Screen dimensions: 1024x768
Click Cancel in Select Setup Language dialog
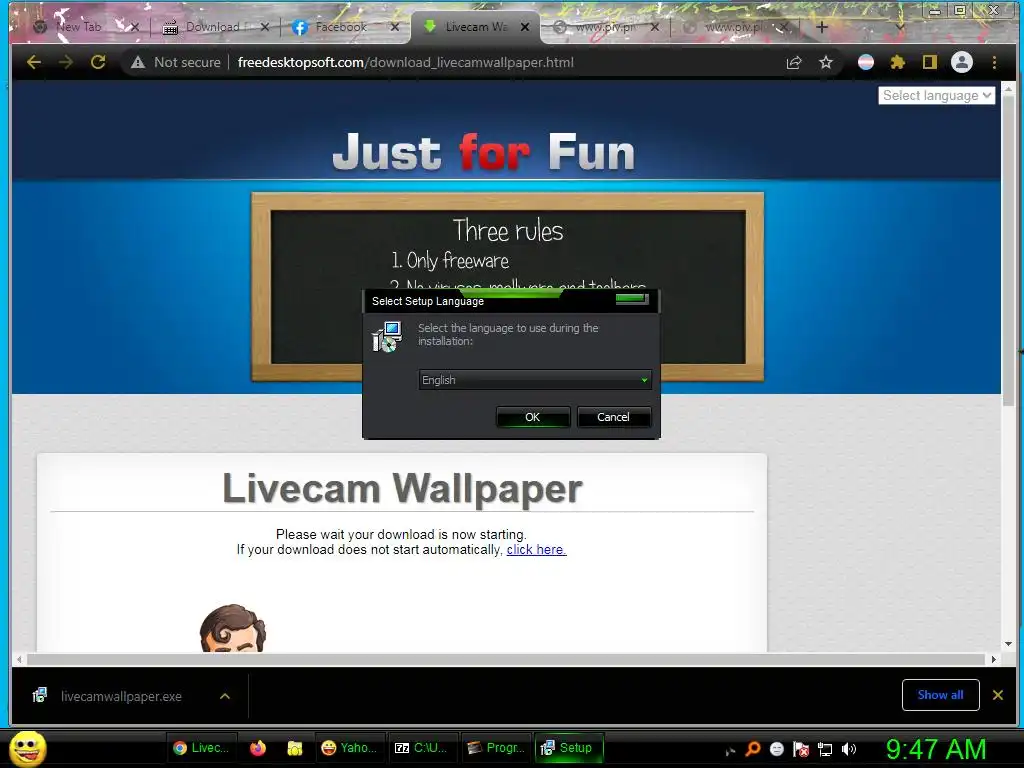(x=613, y=417)
